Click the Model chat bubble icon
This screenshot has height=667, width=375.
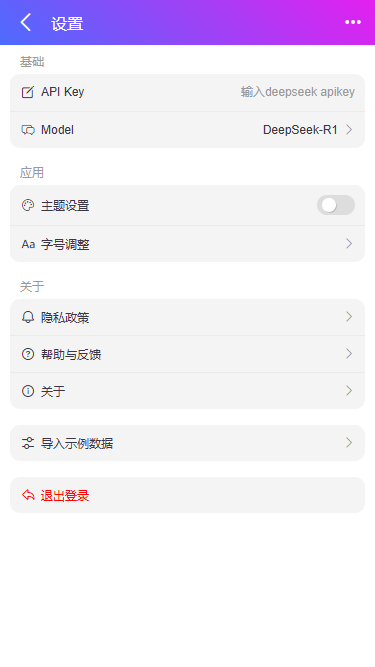coord(28,130)
